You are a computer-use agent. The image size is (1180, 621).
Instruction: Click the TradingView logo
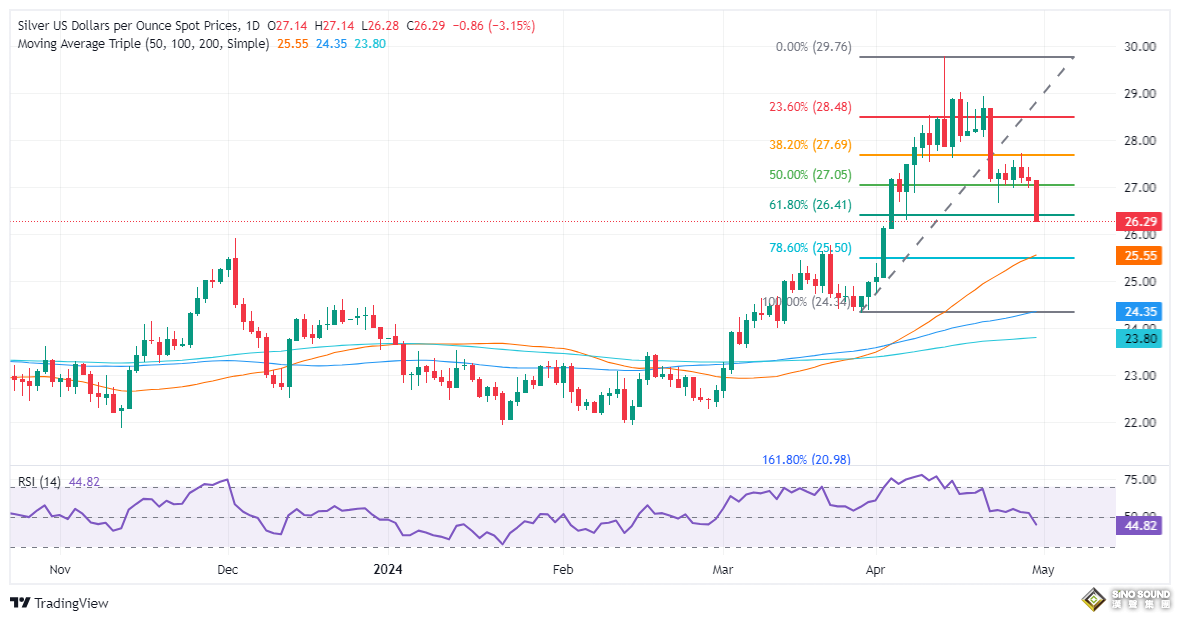click(58, 603)
